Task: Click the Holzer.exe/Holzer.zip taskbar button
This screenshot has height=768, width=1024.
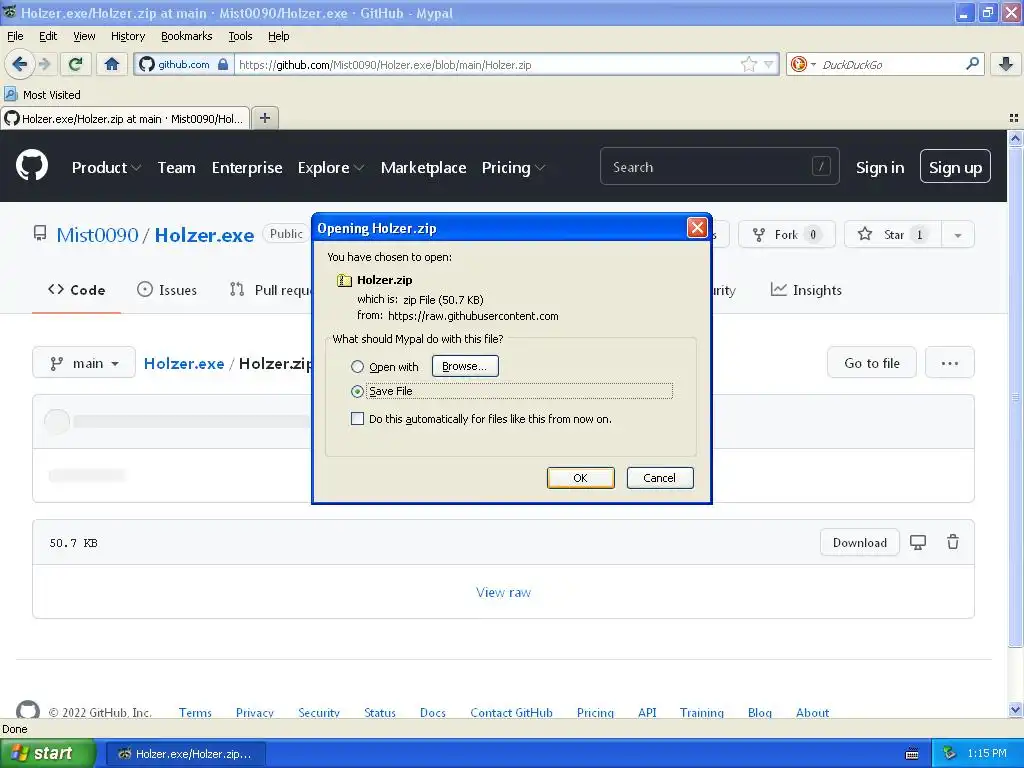Action: coord(185,754)
